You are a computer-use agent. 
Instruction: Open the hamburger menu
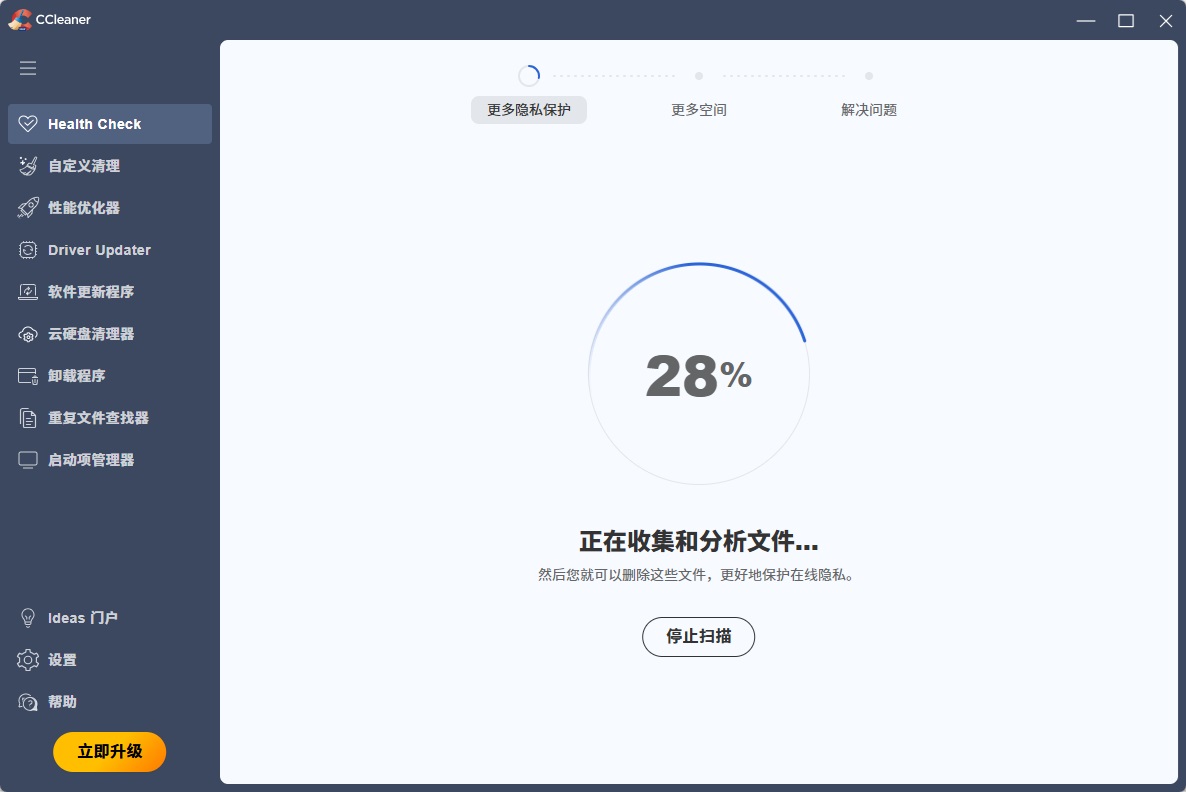[28, 67]
